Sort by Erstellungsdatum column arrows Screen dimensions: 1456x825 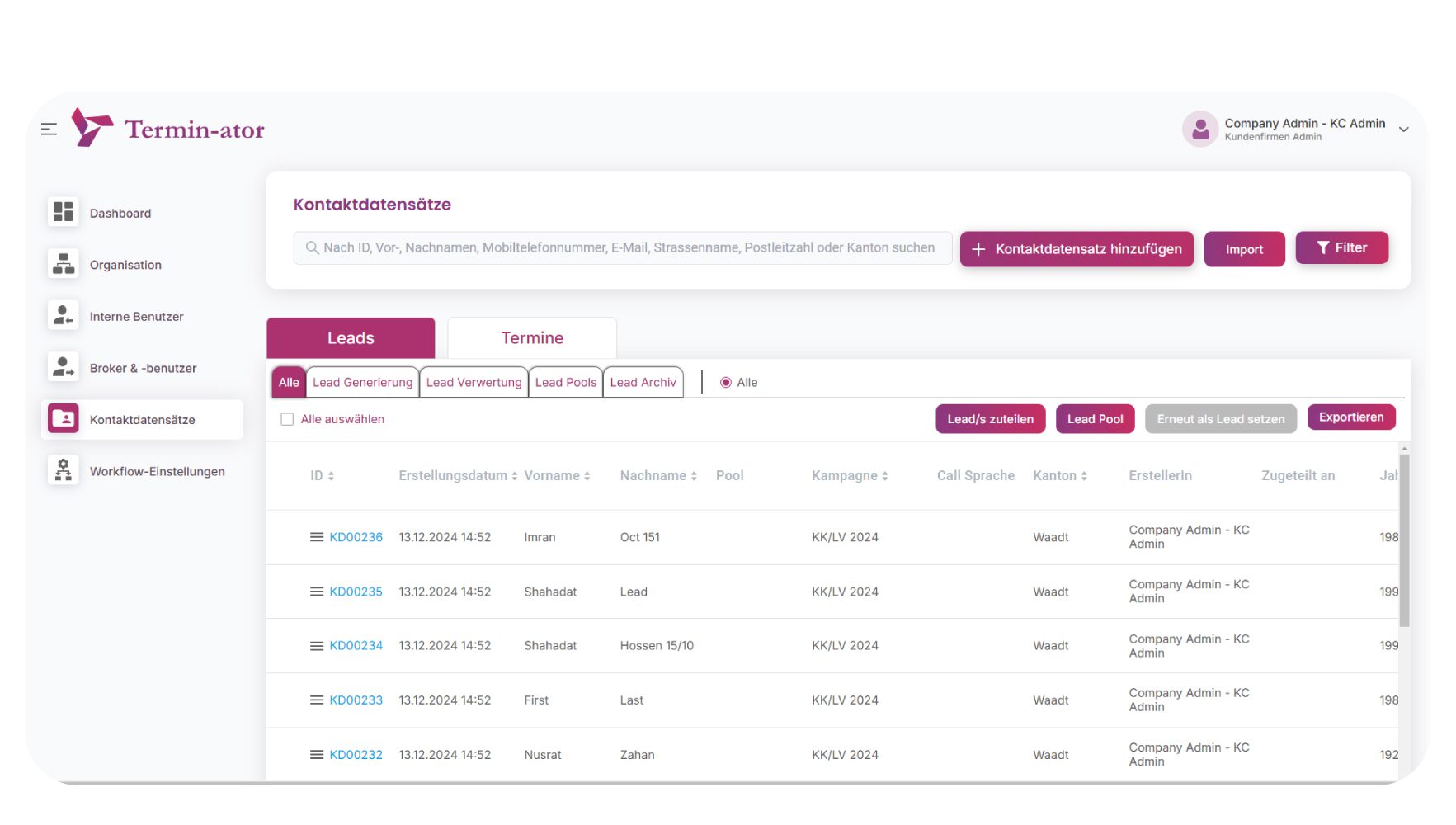coord(514,476)
